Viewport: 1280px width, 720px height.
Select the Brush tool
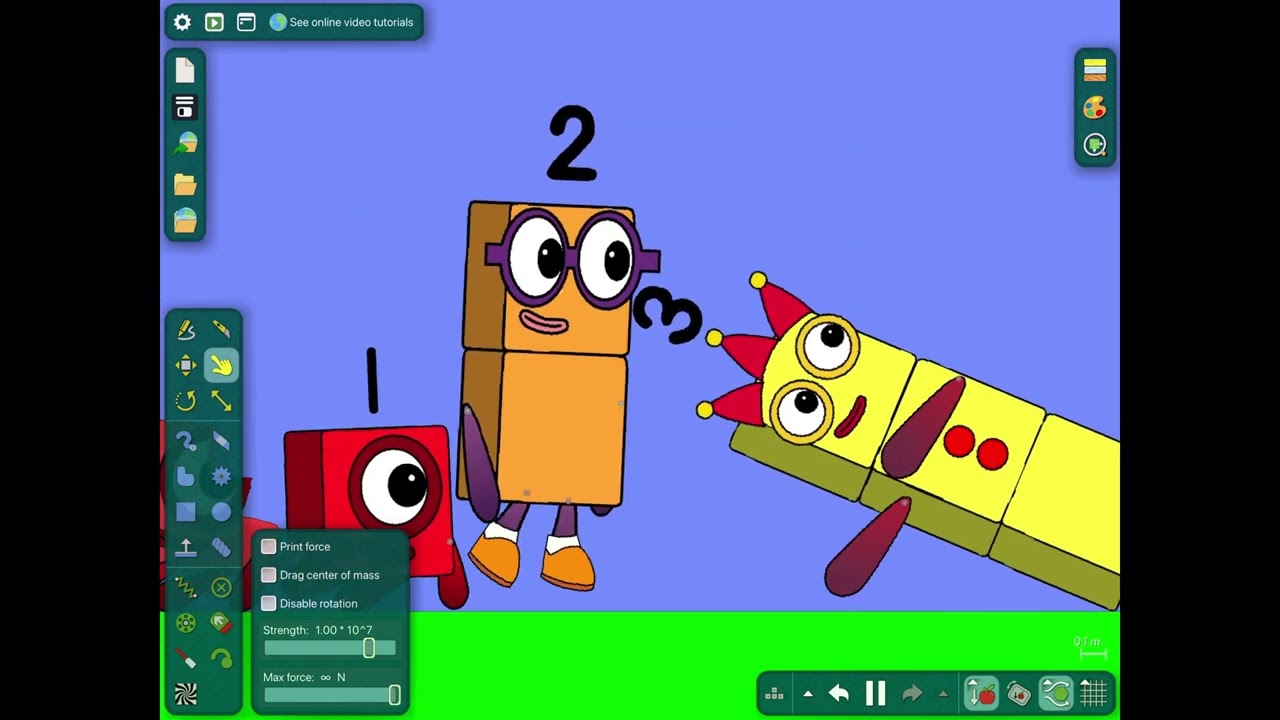186,441
